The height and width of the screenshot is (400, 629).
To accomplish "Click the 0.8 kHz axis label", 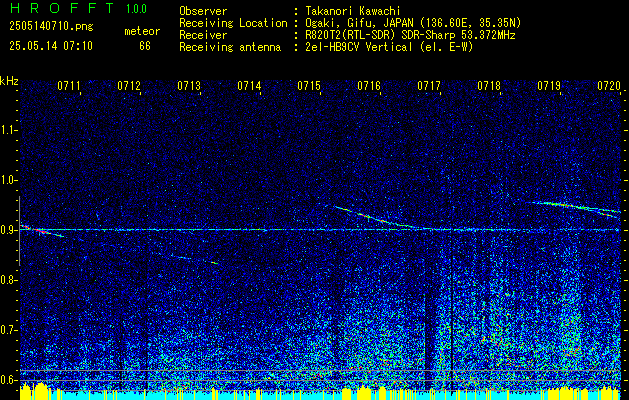I will coord(8,280).
